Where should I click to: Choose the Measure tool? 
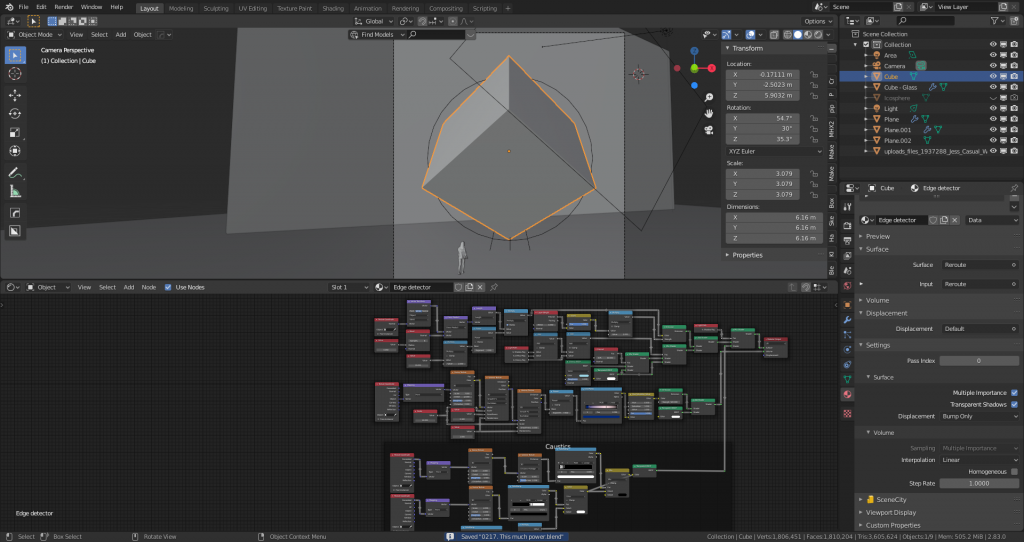14,191
